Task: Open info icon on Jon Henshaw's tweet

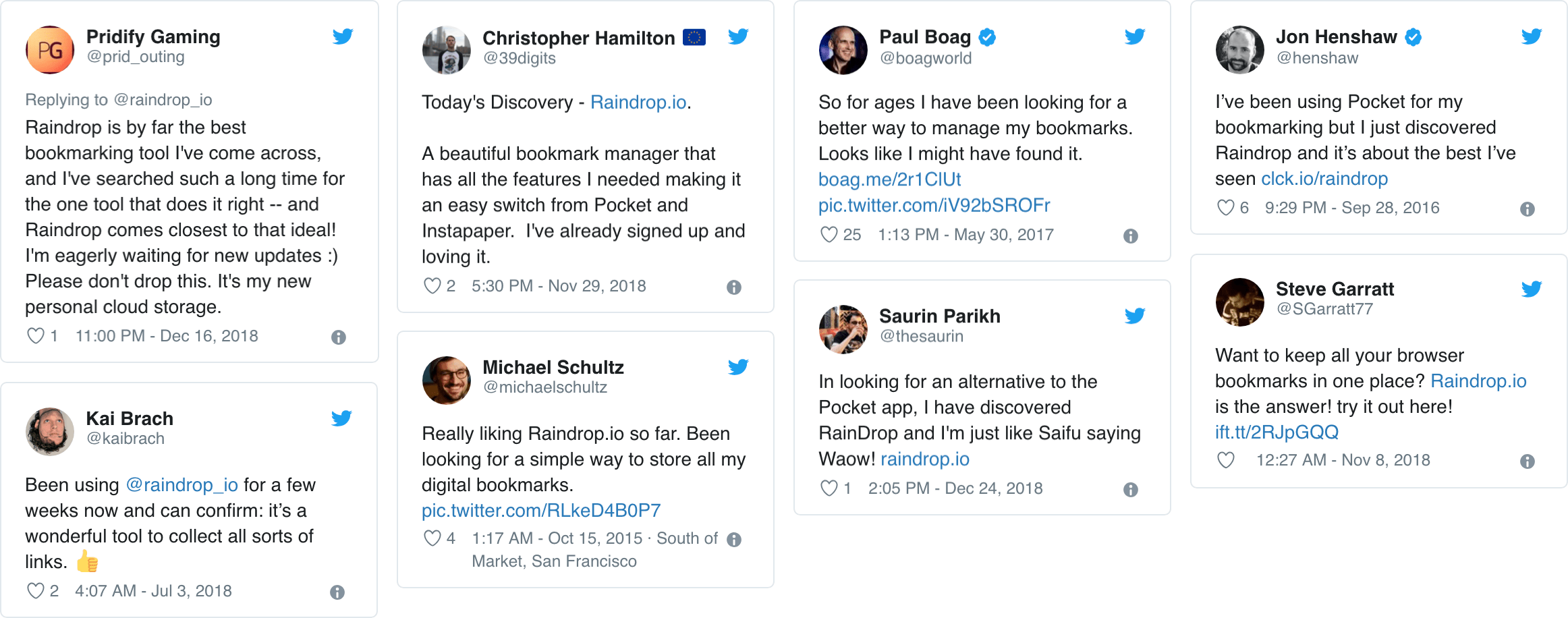Action: 1528,209
